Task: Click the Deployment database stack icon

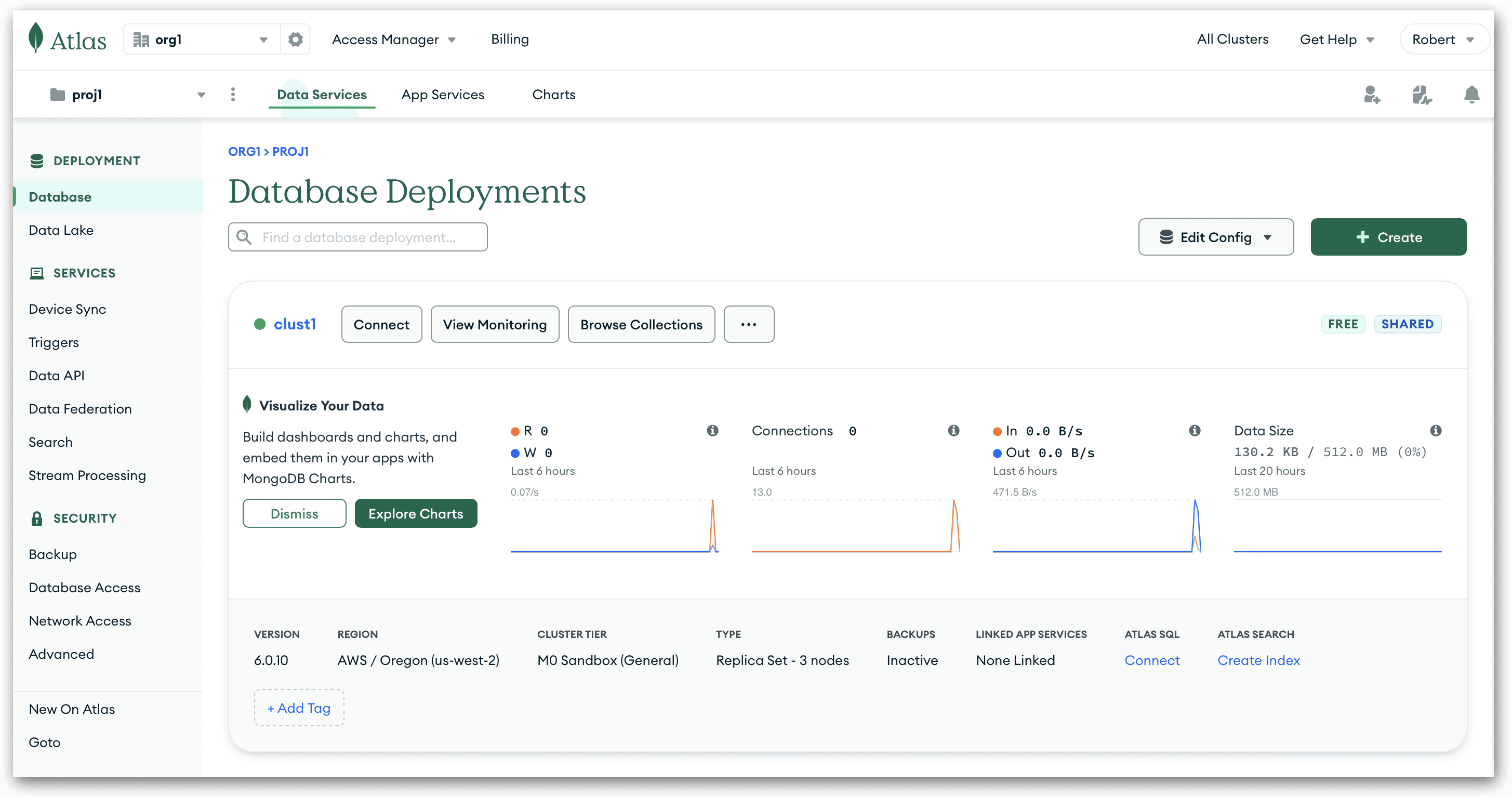Action: [37, 161]
